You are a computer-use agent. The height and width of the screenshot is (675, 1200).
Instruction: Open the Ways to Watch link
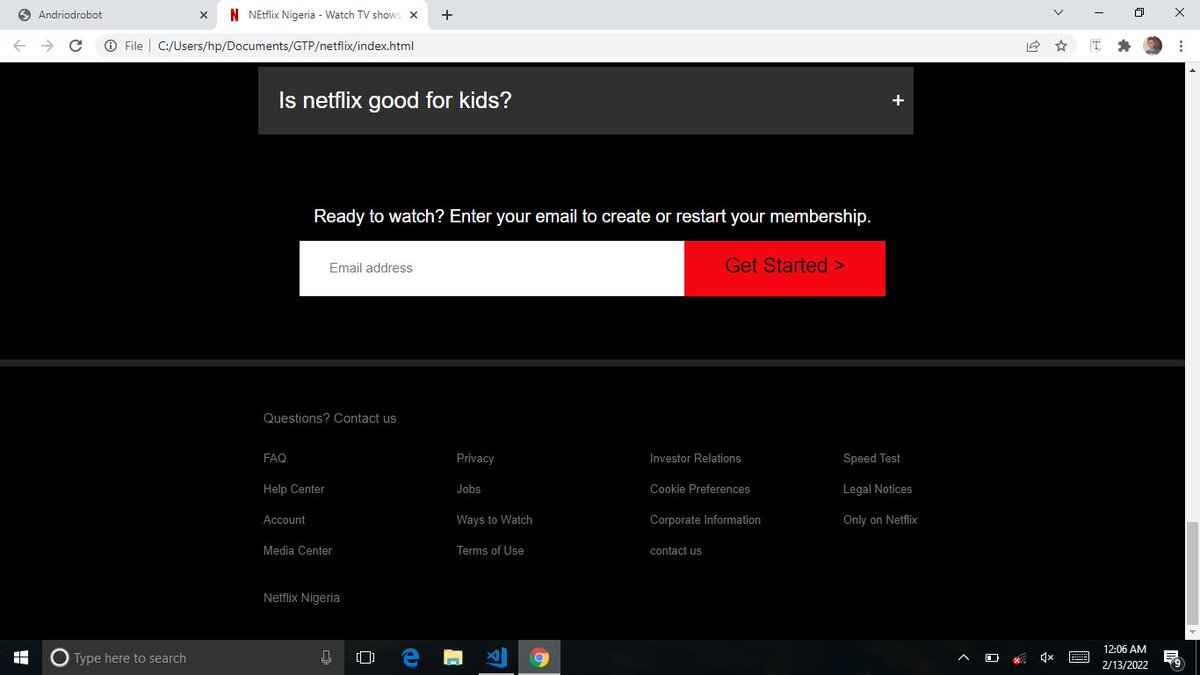(495, 520)
